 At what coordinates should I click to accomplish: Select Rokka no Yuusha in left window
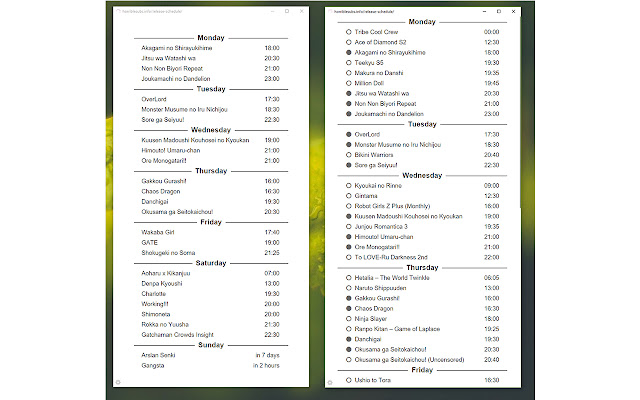[x=165, y=324]
